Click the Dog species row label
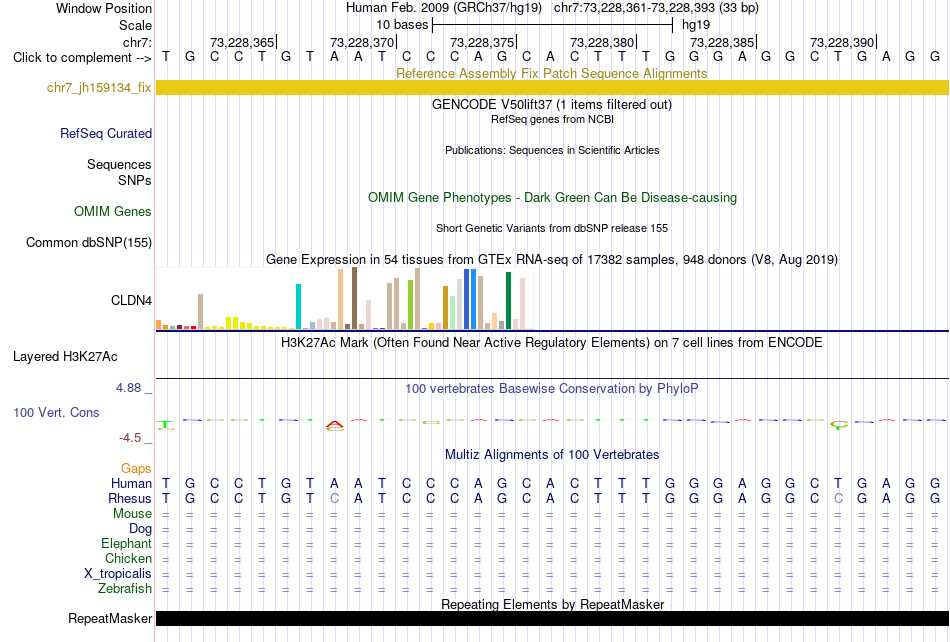The image size is (950, 642). pos(140,529)
